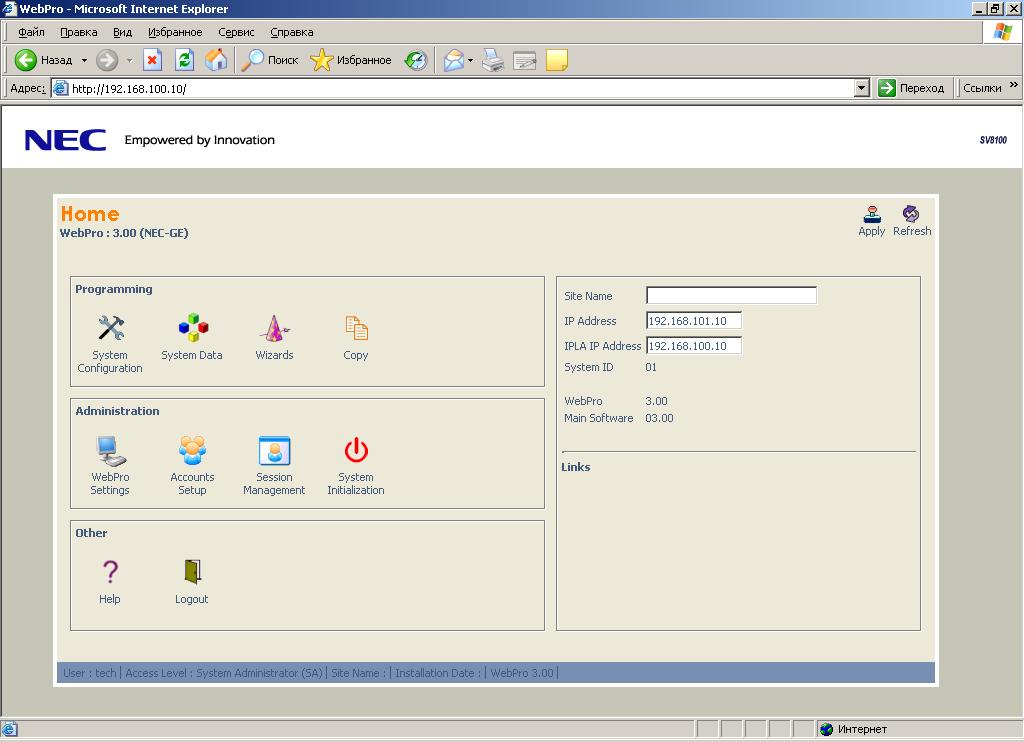The image size is (1024, 742).
Task: Click the yellow note toolbar icon
Action: coord(556,60)
